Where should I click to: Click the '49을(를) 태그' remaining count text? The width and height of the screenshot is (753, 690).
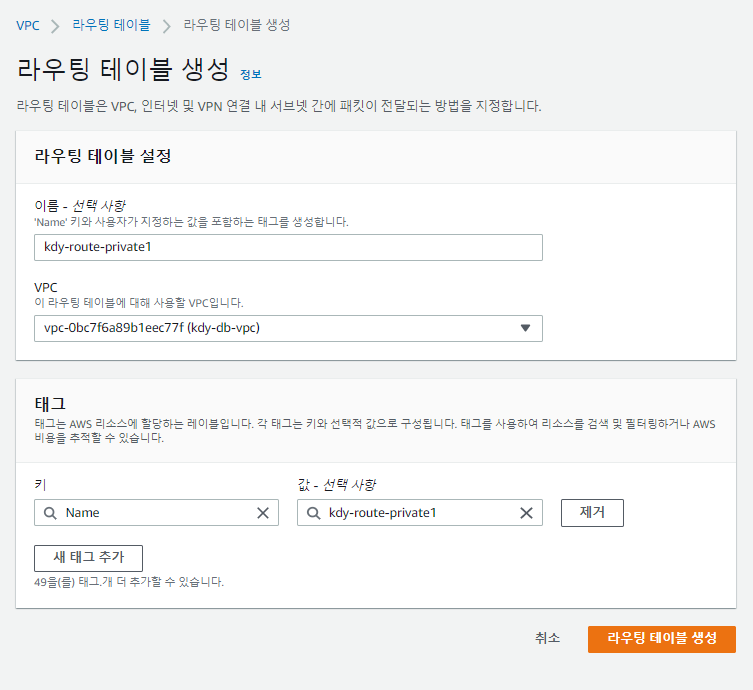[129, 582]
